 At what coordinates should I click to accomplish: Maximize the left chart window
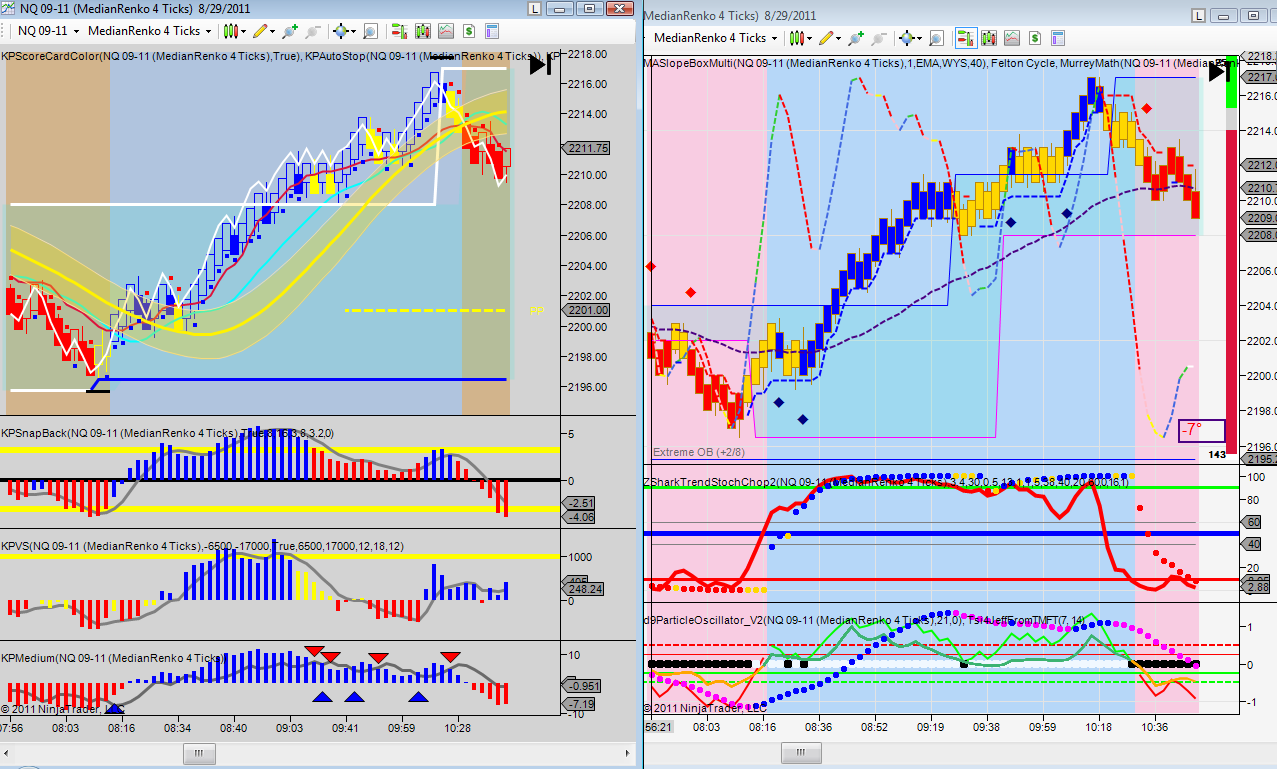point(588,9)
